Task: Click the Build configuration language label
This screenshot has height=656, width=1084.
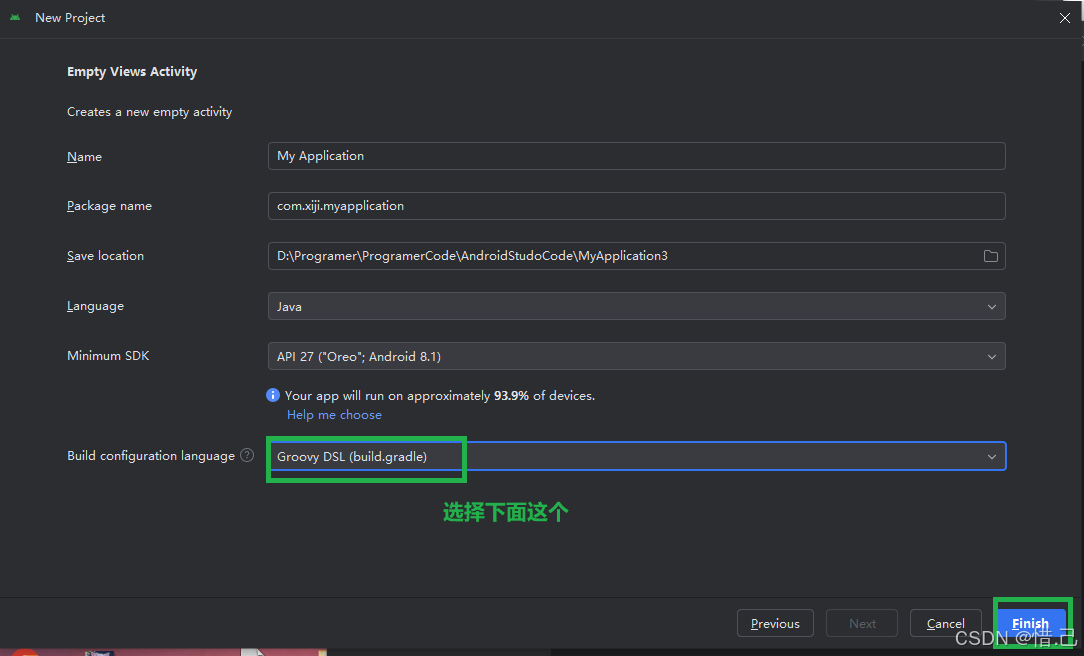Action: (151, 456)
